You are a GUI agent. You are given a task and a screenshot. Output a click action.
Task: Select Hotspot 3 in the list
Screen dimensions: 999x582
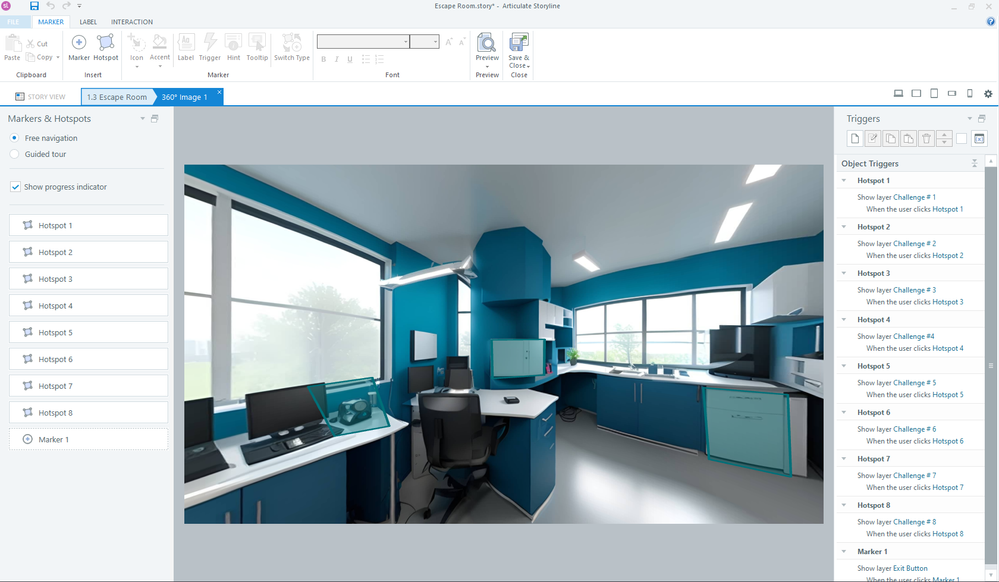[x=89, y=279]
